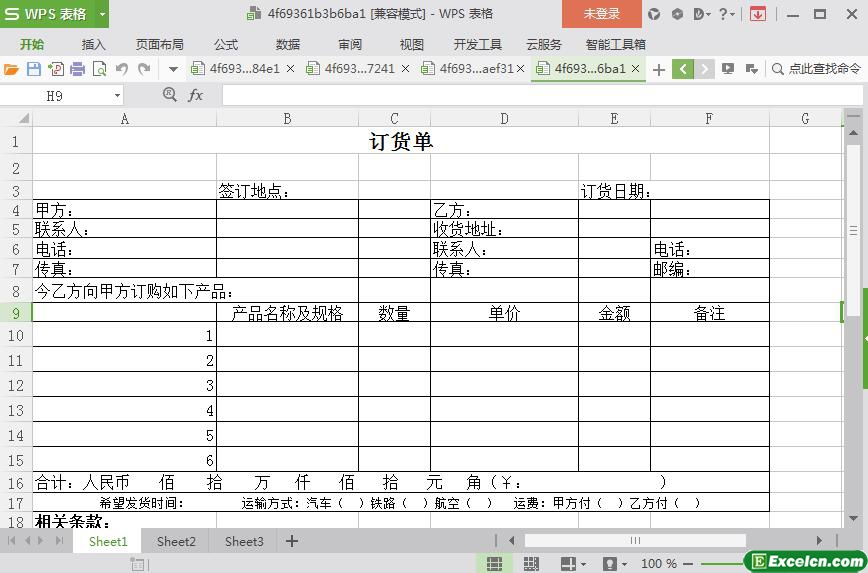Jump to the last sheet with navigation arrow

tap(59, 541)
